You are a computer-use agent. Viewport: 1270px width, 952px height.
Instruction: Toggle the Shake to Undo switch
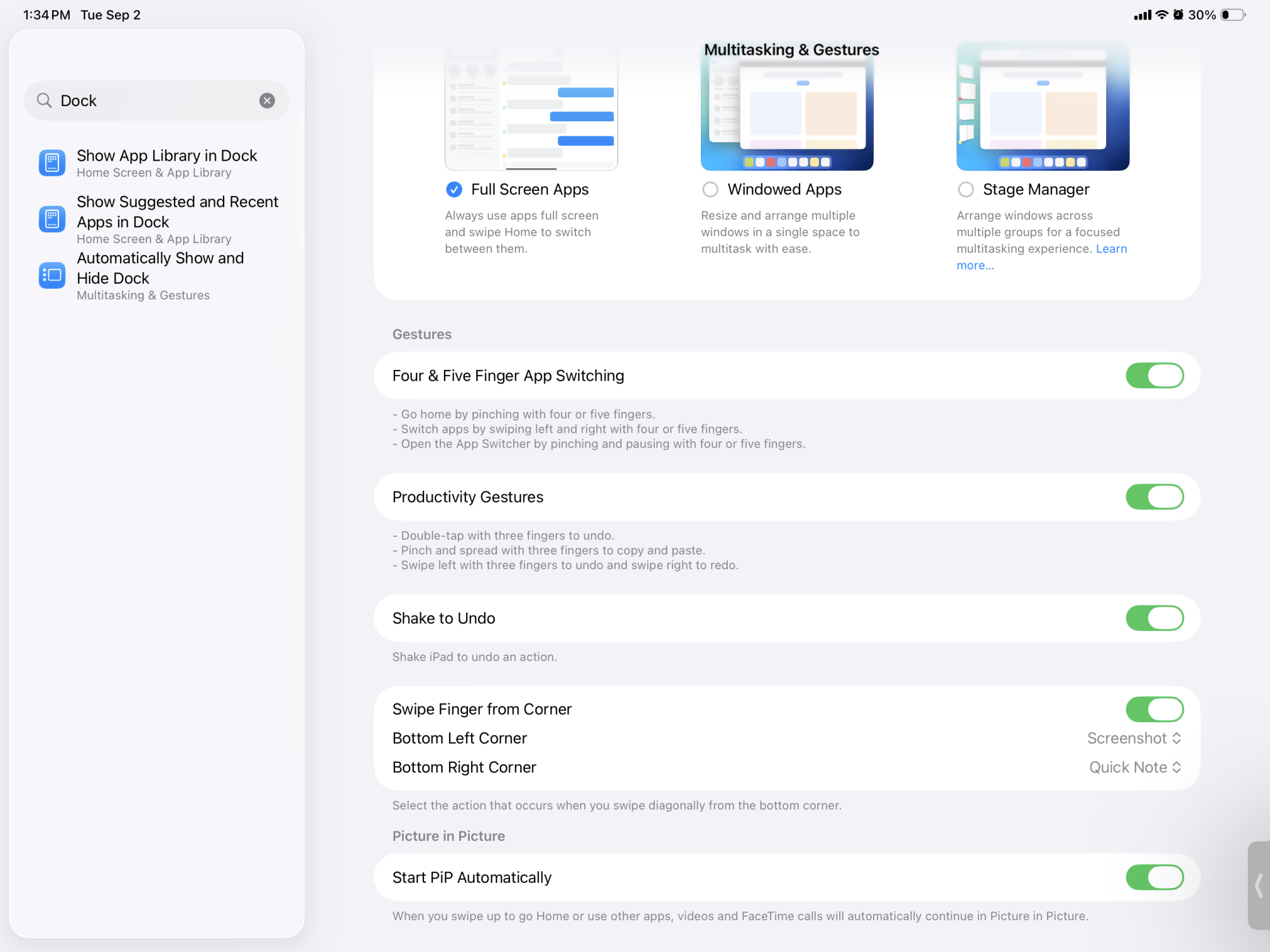[x=1154, y=618]
